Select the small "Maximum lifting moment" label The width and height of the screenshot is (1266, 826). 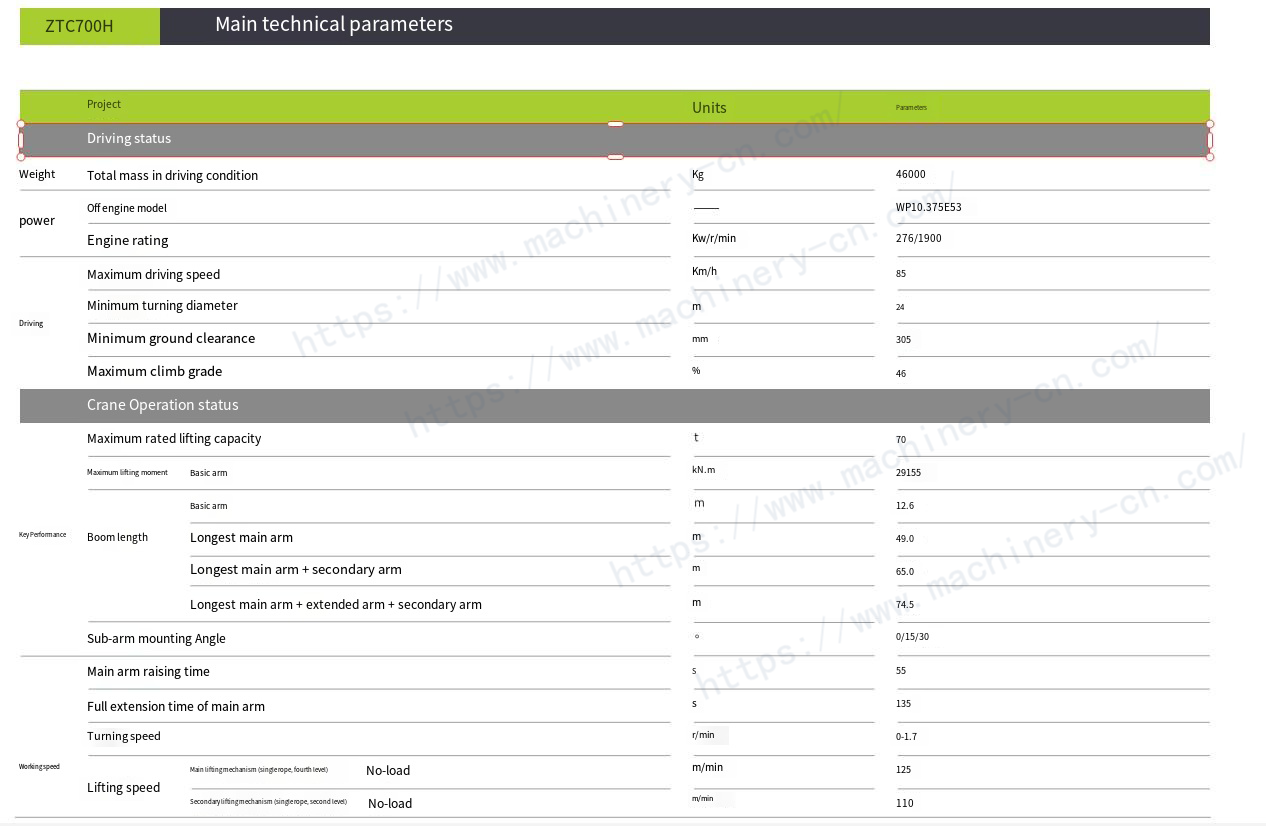[127, 472]
